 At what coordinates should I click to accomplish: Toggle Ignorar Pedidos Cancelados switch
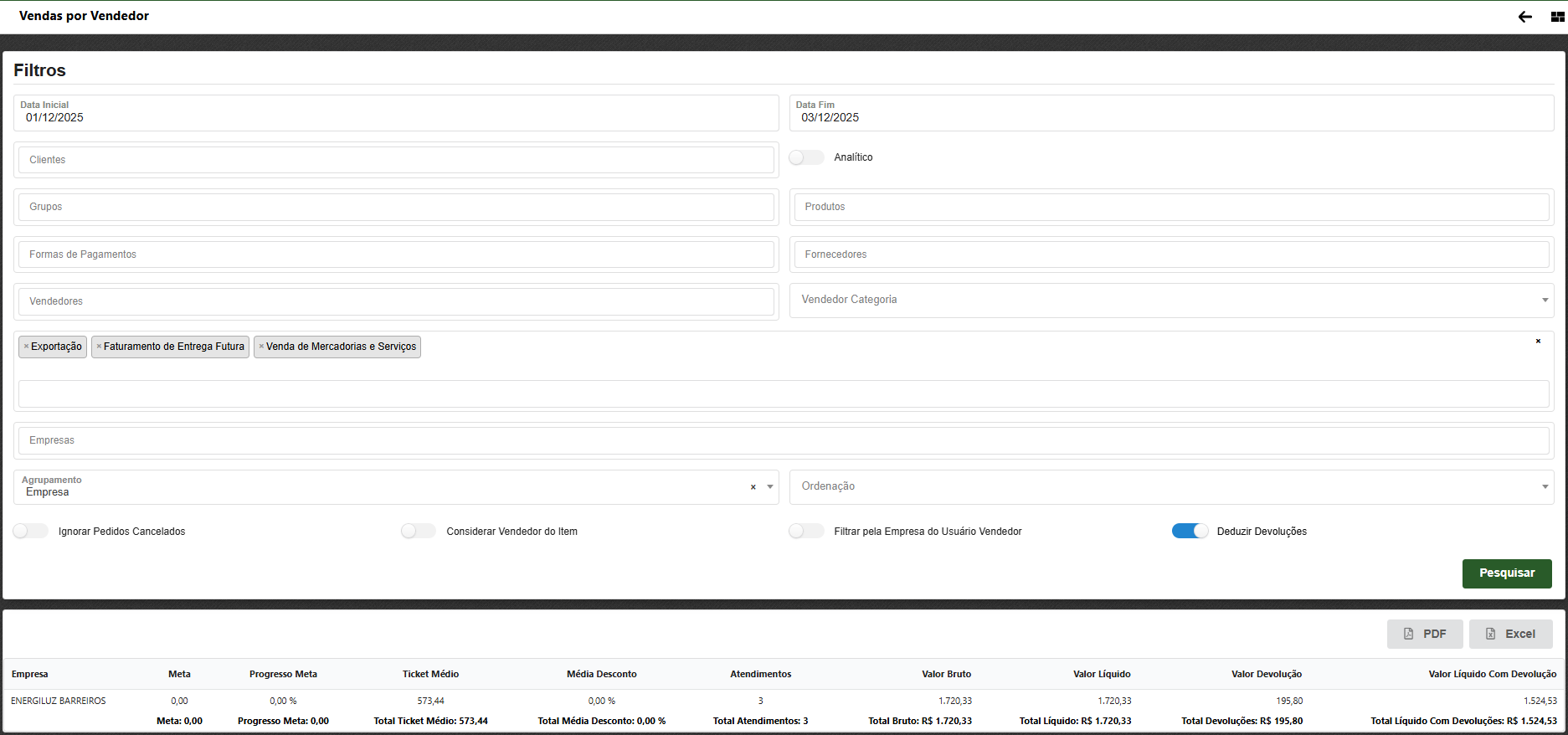click(31, 532)
